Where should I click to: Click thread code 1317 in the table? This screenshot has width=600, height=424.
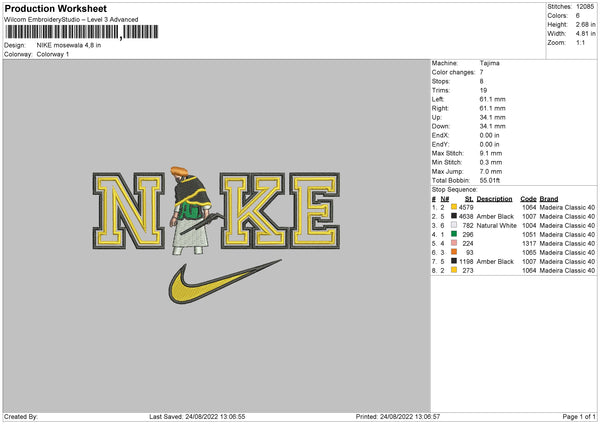[x=529, y=243]
